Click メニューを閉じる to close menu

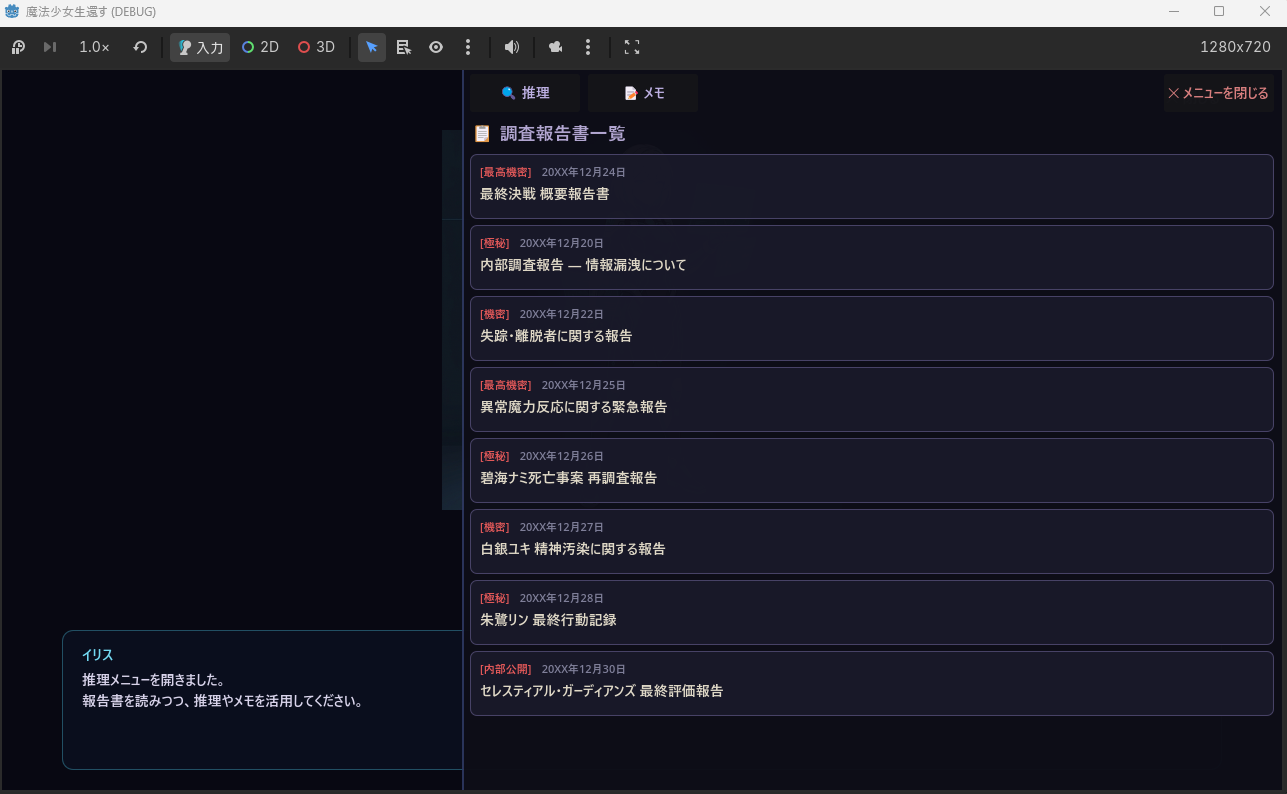1218,93
